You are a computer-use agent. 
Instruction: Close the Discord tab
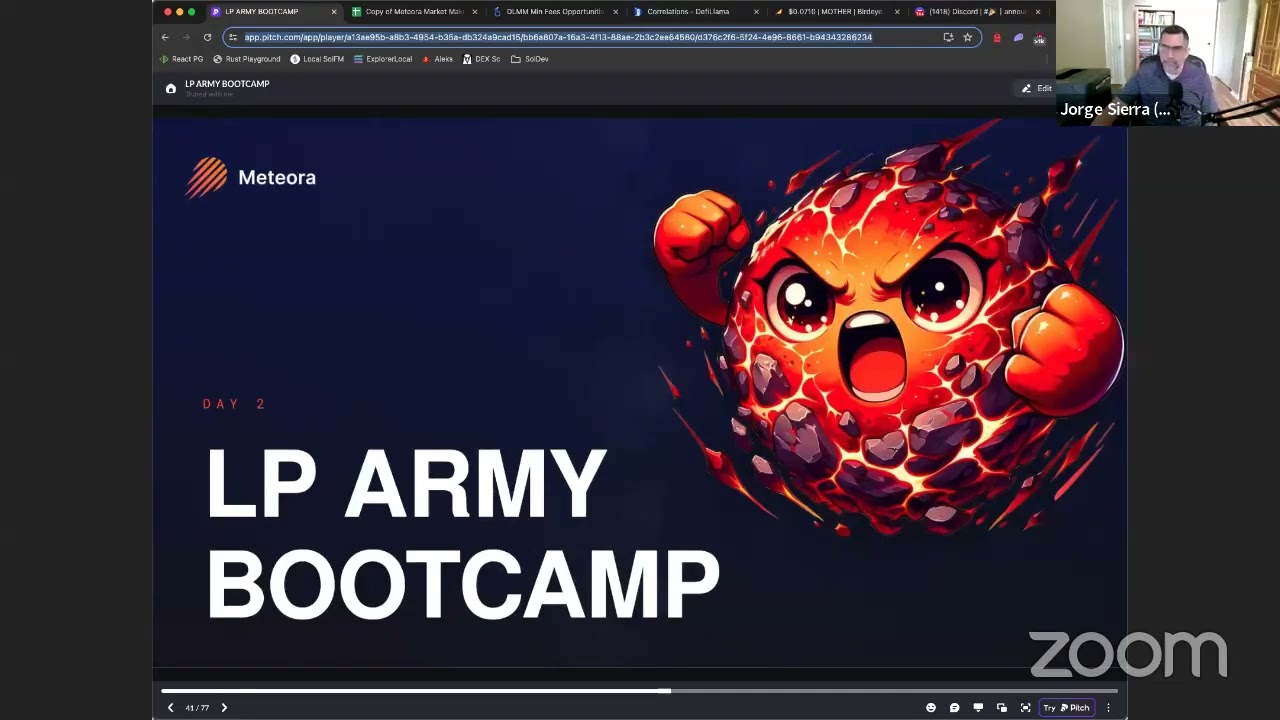1038,12
